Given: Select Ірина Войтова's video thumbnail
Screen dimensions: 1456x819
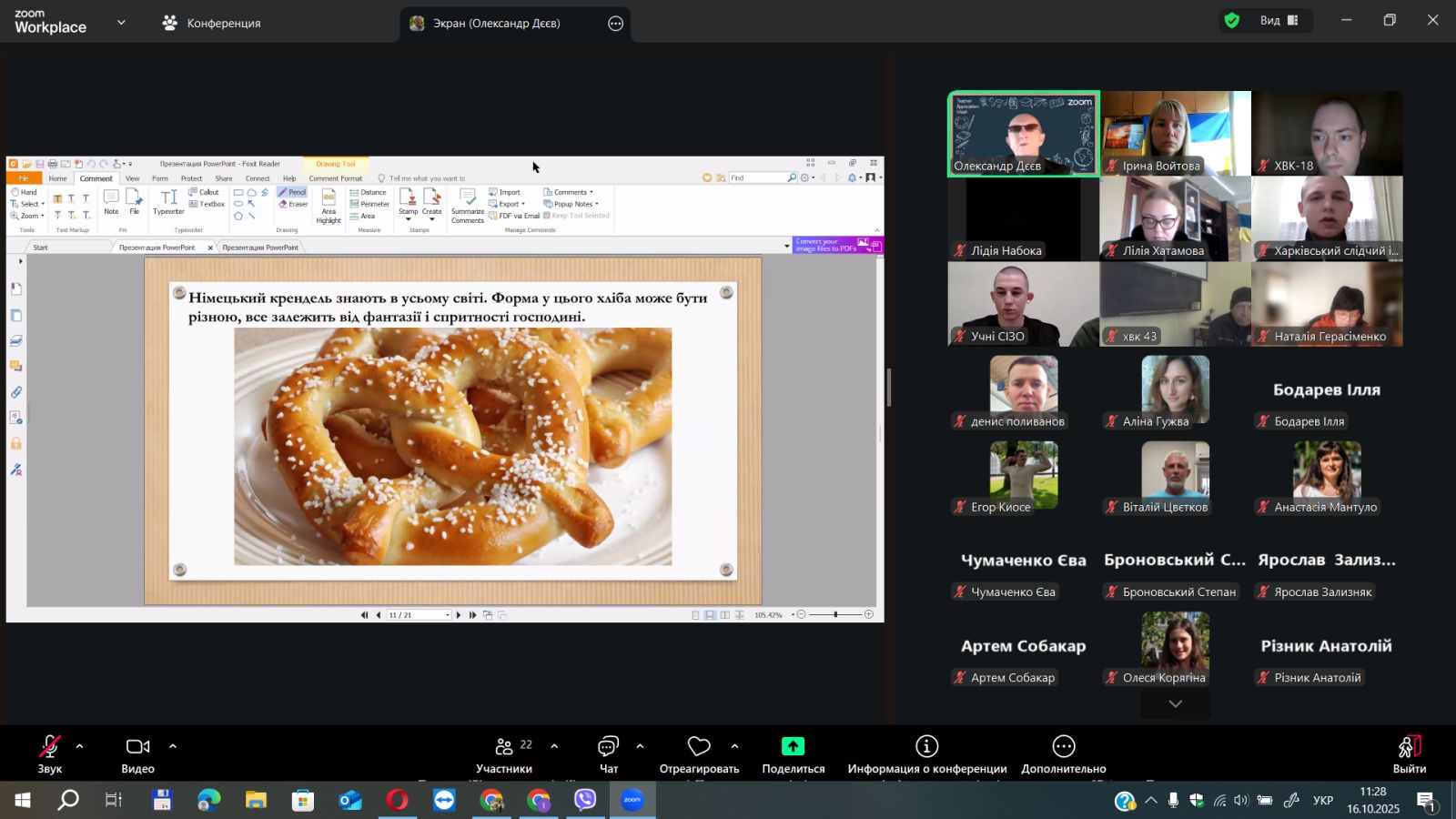Looking at the screenshot, I should coord(1175,133).
